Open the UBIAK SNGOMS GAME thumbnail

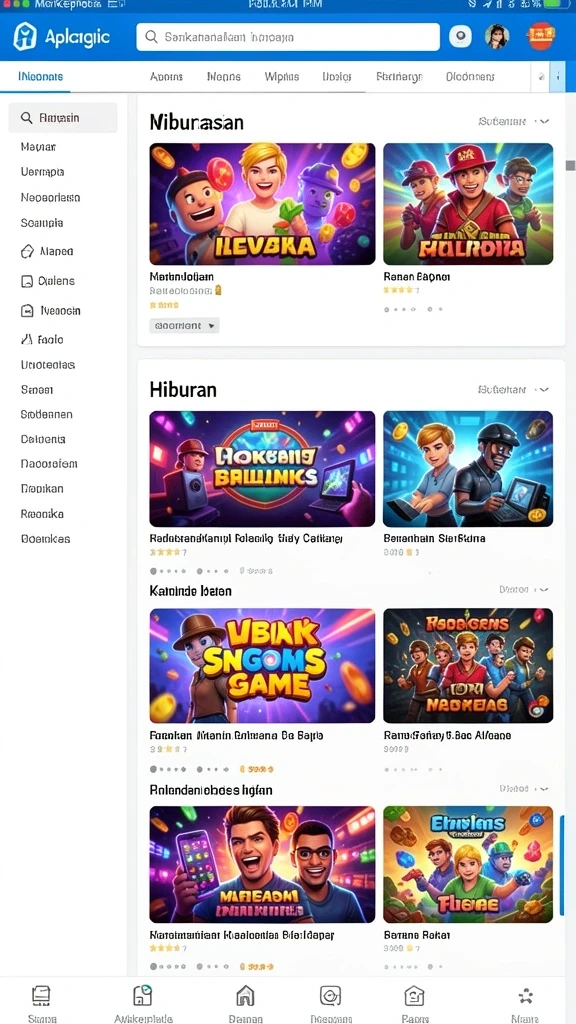[x=263, y=665]
